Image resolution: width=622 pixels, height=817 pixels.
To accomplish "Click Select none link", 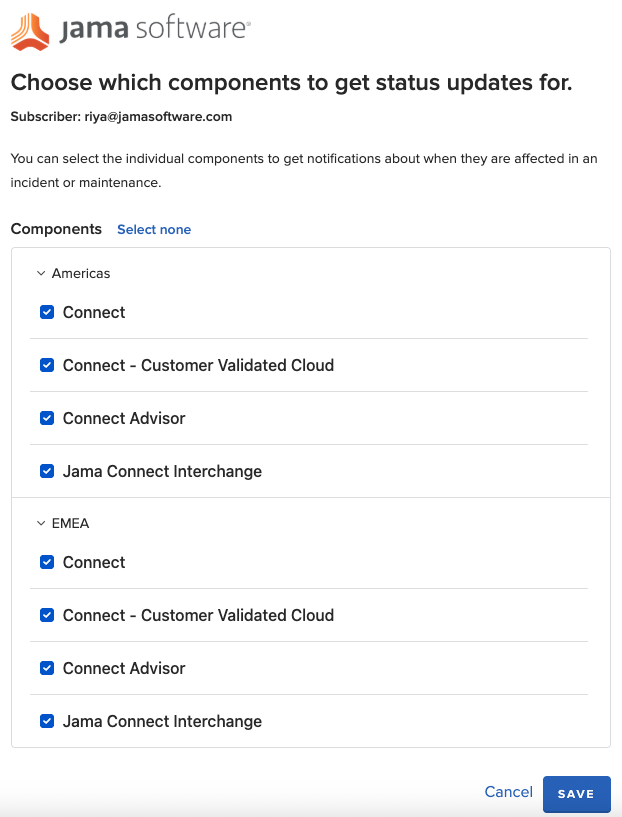I will 154,230.
